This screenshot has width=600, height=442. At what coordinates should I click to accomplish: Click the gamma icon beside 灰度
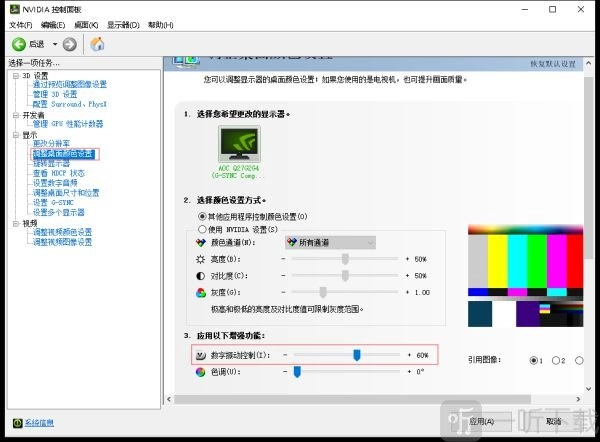[x=198, y=292]
